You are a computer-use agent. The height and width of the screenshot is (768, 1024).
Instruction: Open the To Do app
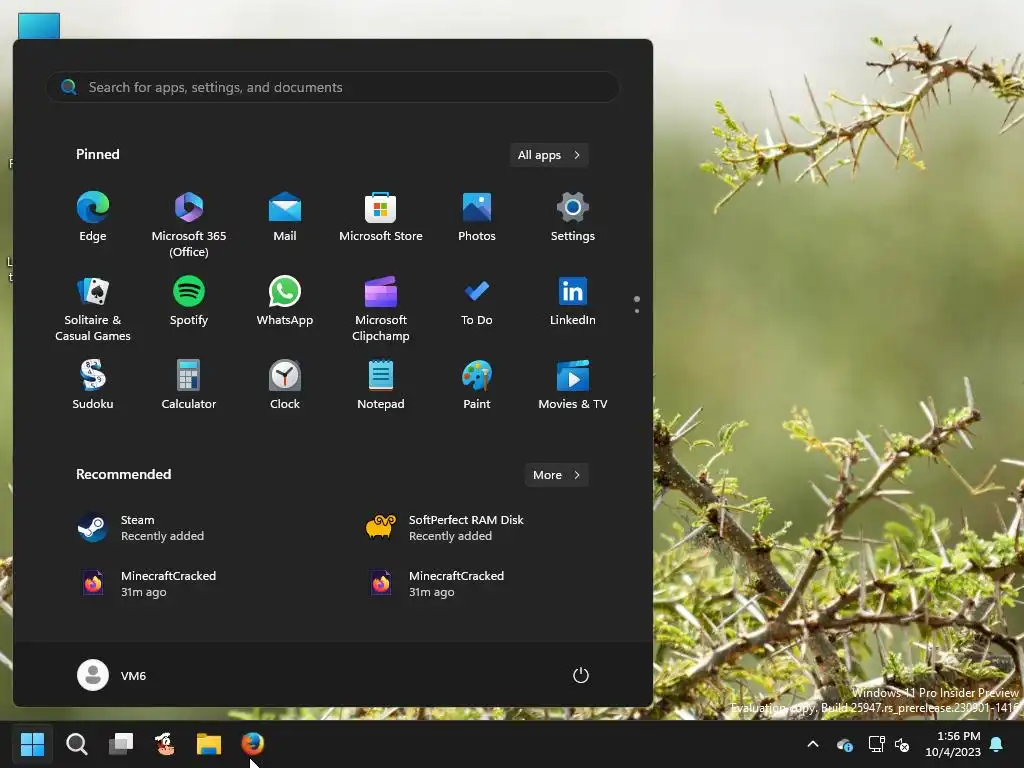[x=477, y=301]
